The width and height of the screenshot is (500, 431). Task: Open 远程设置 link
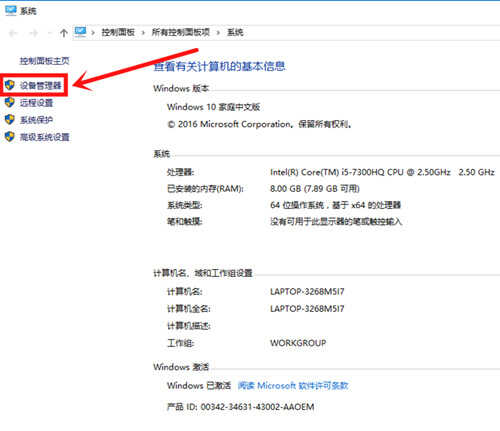36,103
